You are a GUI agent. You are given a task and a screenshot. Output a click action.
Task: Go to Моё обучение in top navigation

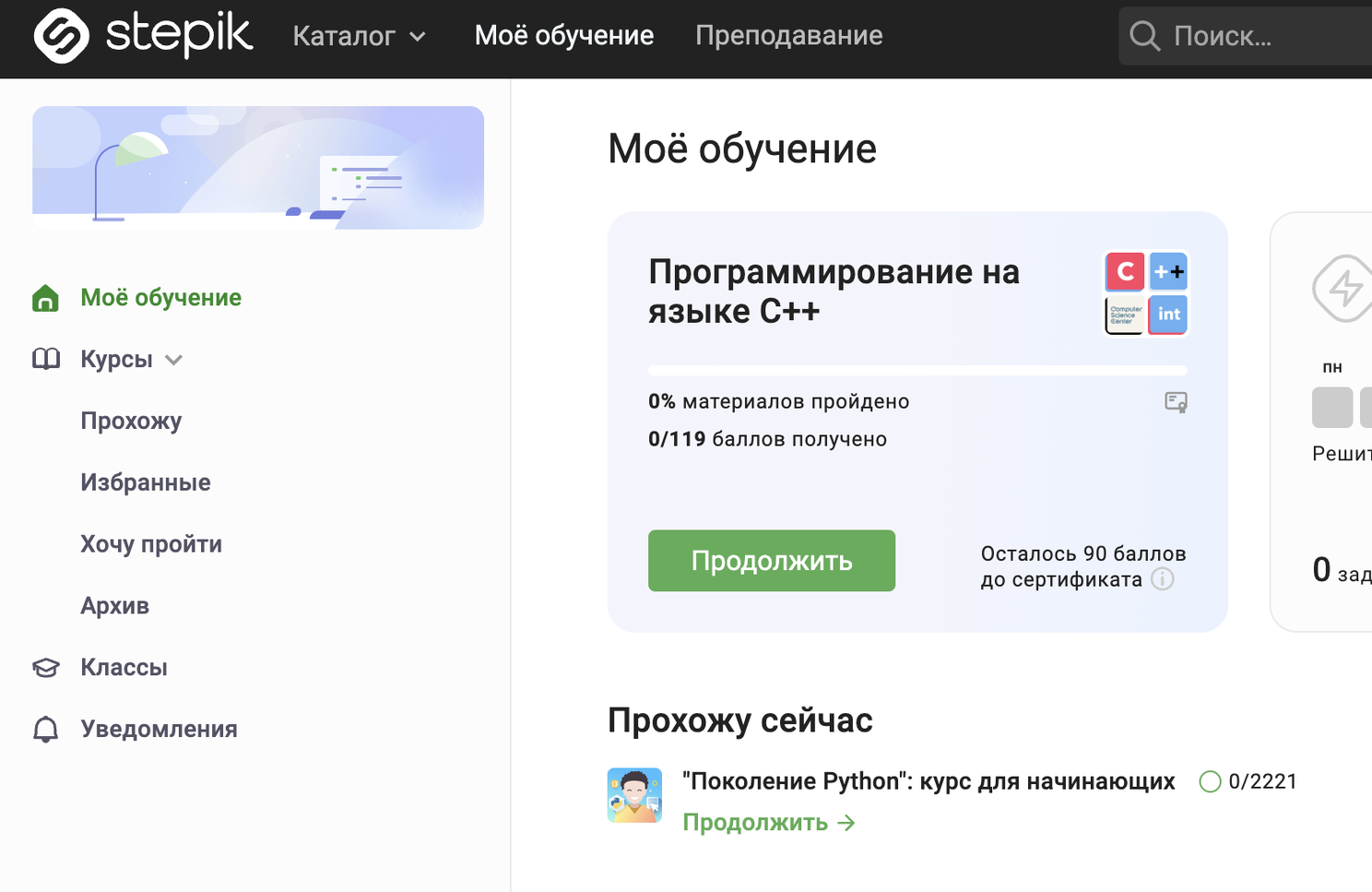click(564, 35)
